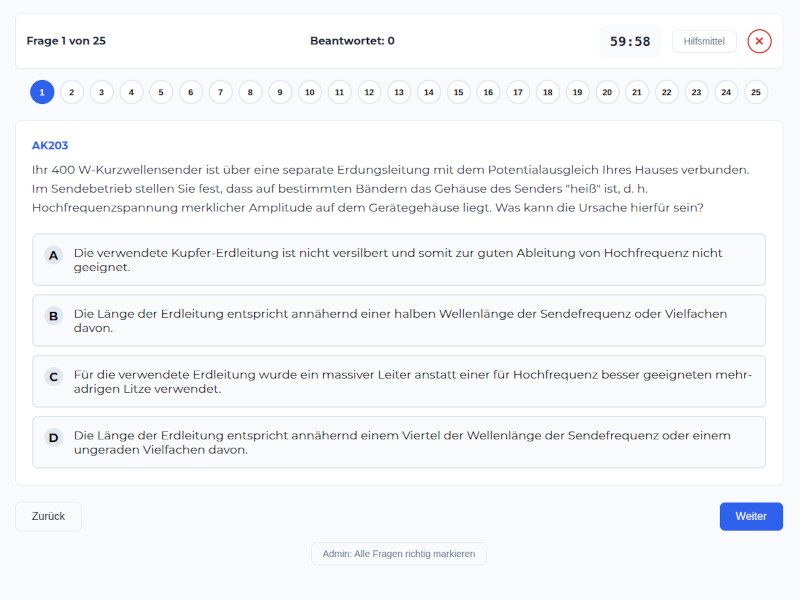Exit the exam via the red X

[x=758, y=41]
